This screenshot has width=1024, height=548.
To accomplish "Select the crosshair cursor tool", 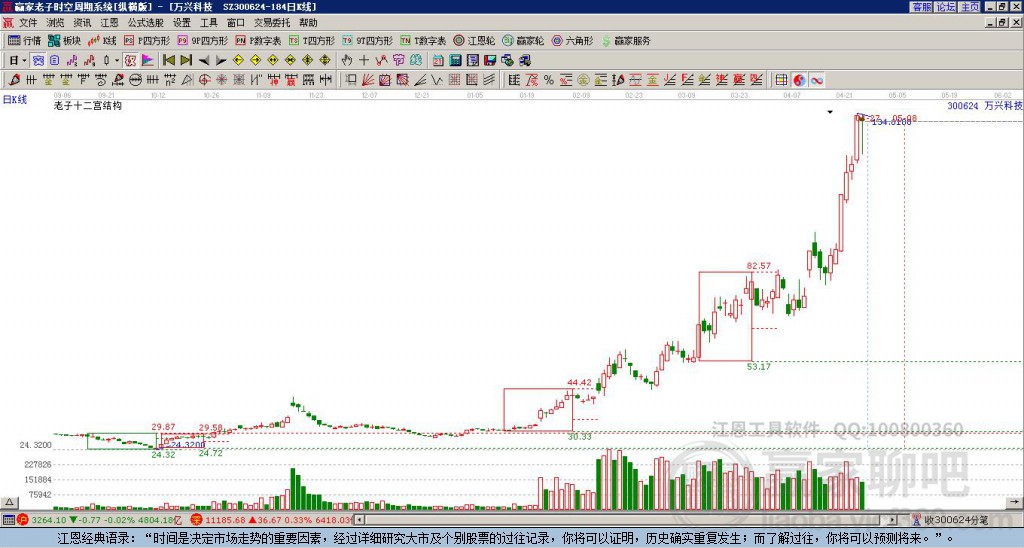I will (x=364, y=61).
